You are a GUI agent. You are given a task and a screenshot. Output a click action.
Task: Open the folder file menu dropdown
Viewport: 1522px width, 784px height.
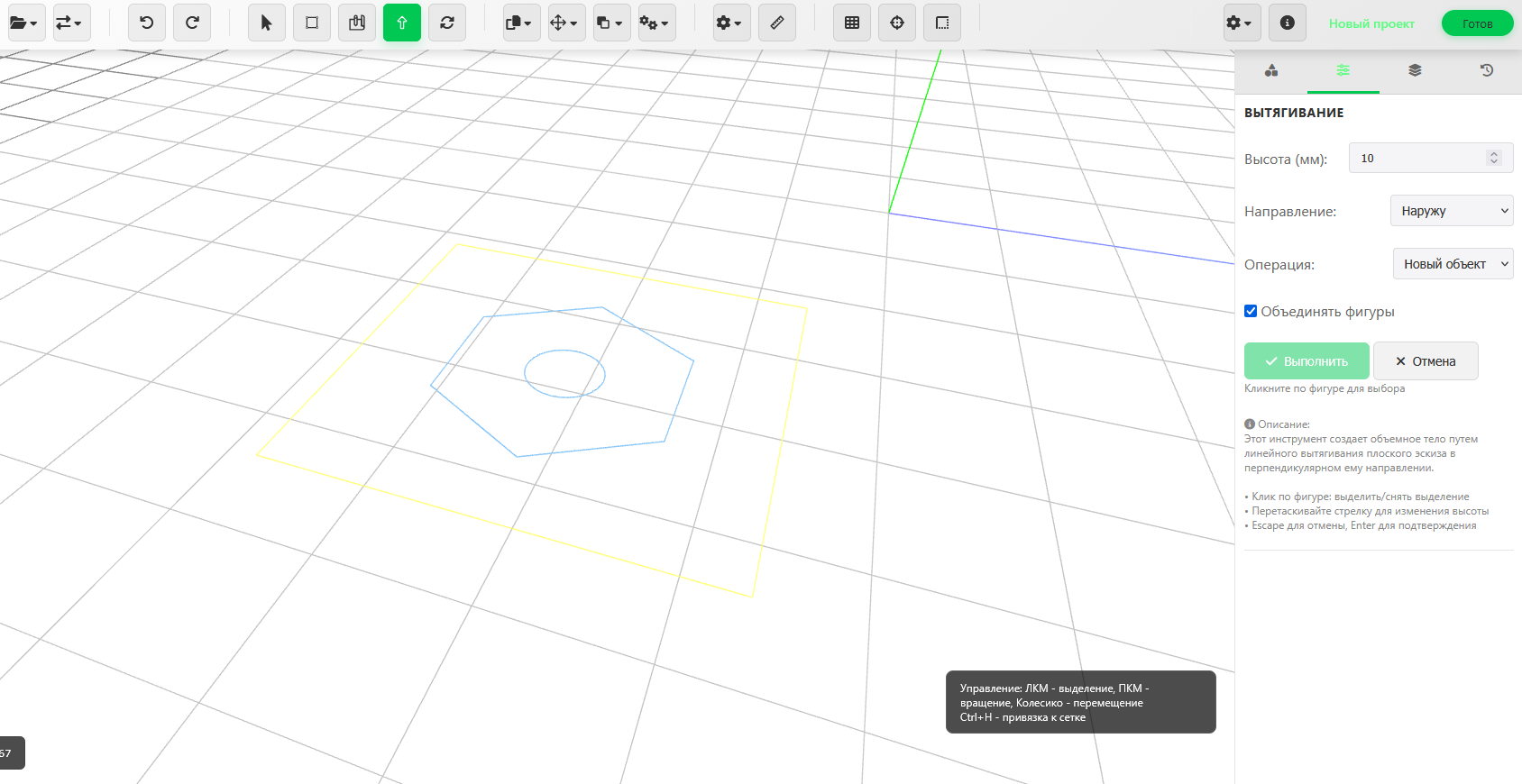(x=24, y=23)
